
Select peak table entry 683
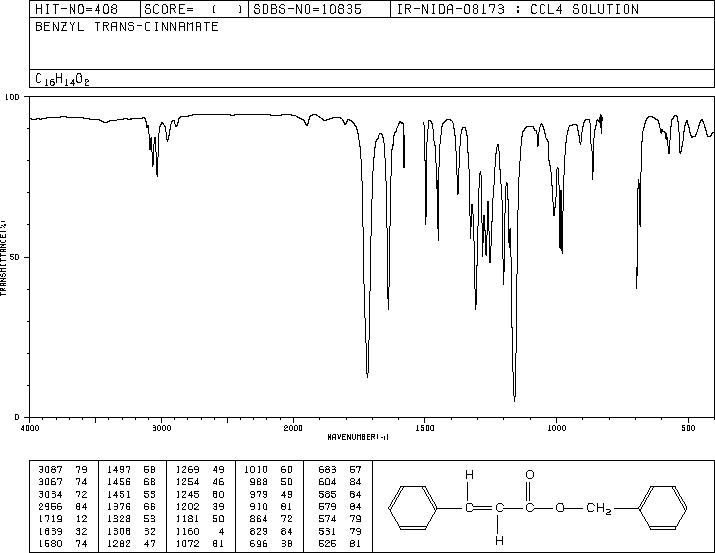click(x=327, y=470)
